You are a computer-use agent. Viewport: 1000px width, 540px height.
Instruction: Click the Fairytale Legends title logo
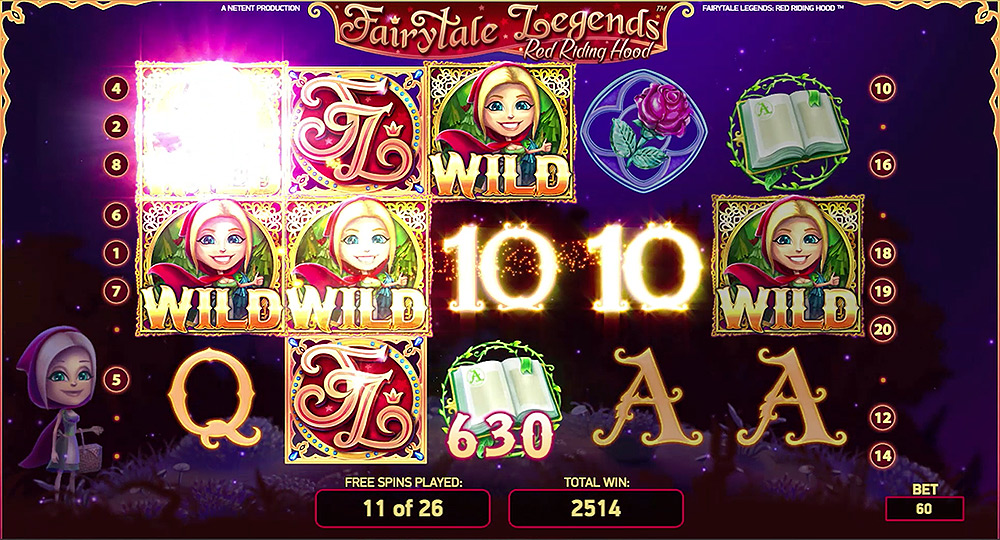pyautogui.click(x=499, y=30)
